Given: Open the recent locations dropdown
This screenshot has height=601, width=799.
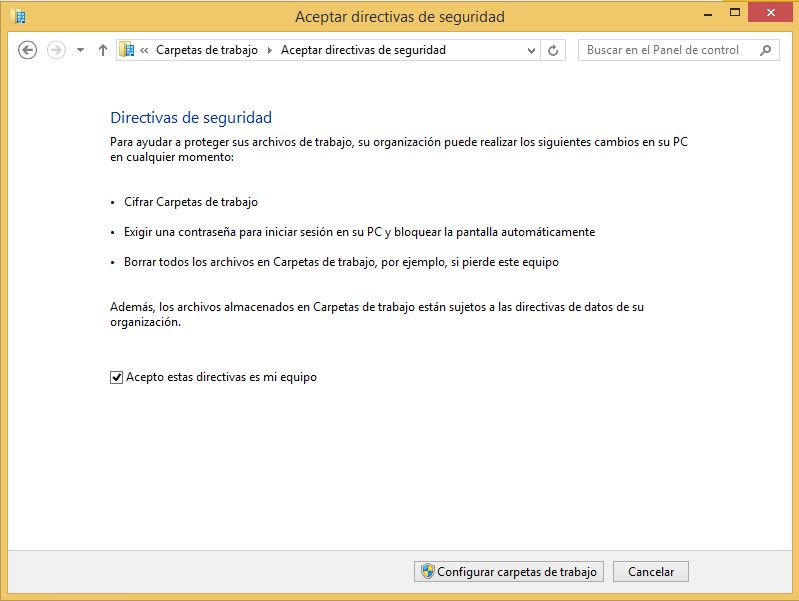Looking at the screenshot, I should tap(80, 50).
